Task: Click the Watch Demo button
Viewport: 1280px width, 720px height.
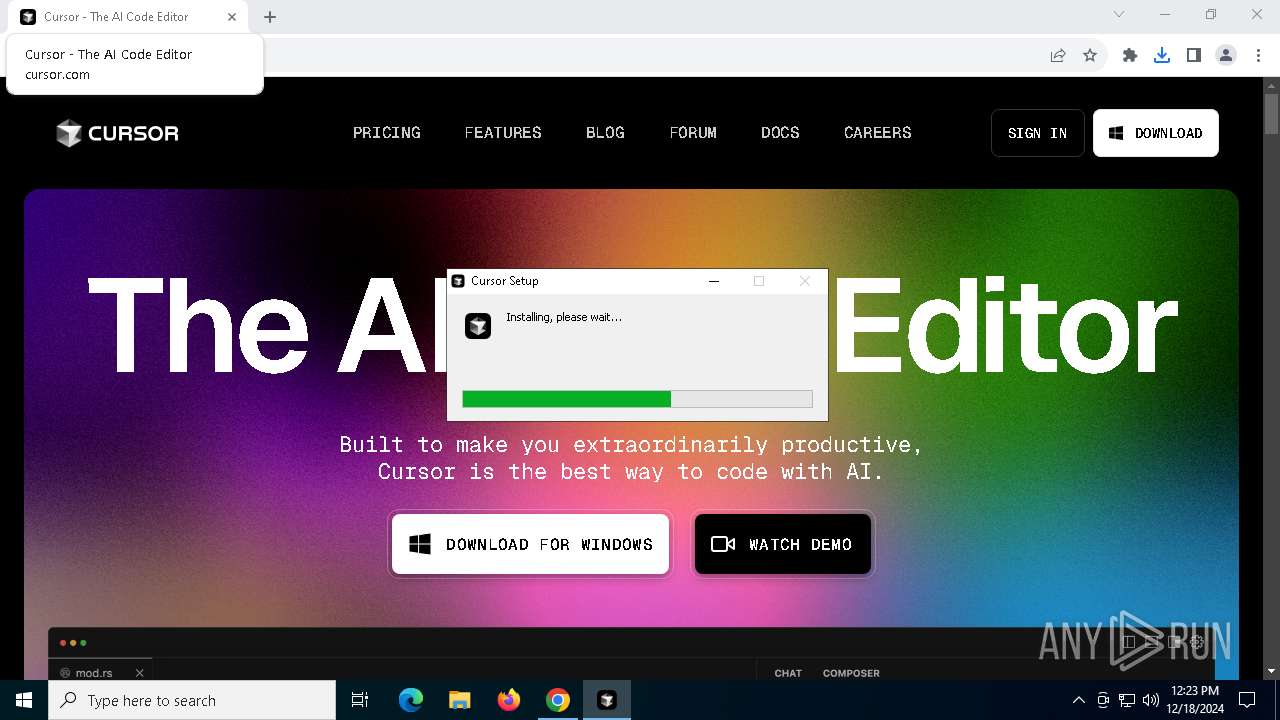Action: click(782, 544)
